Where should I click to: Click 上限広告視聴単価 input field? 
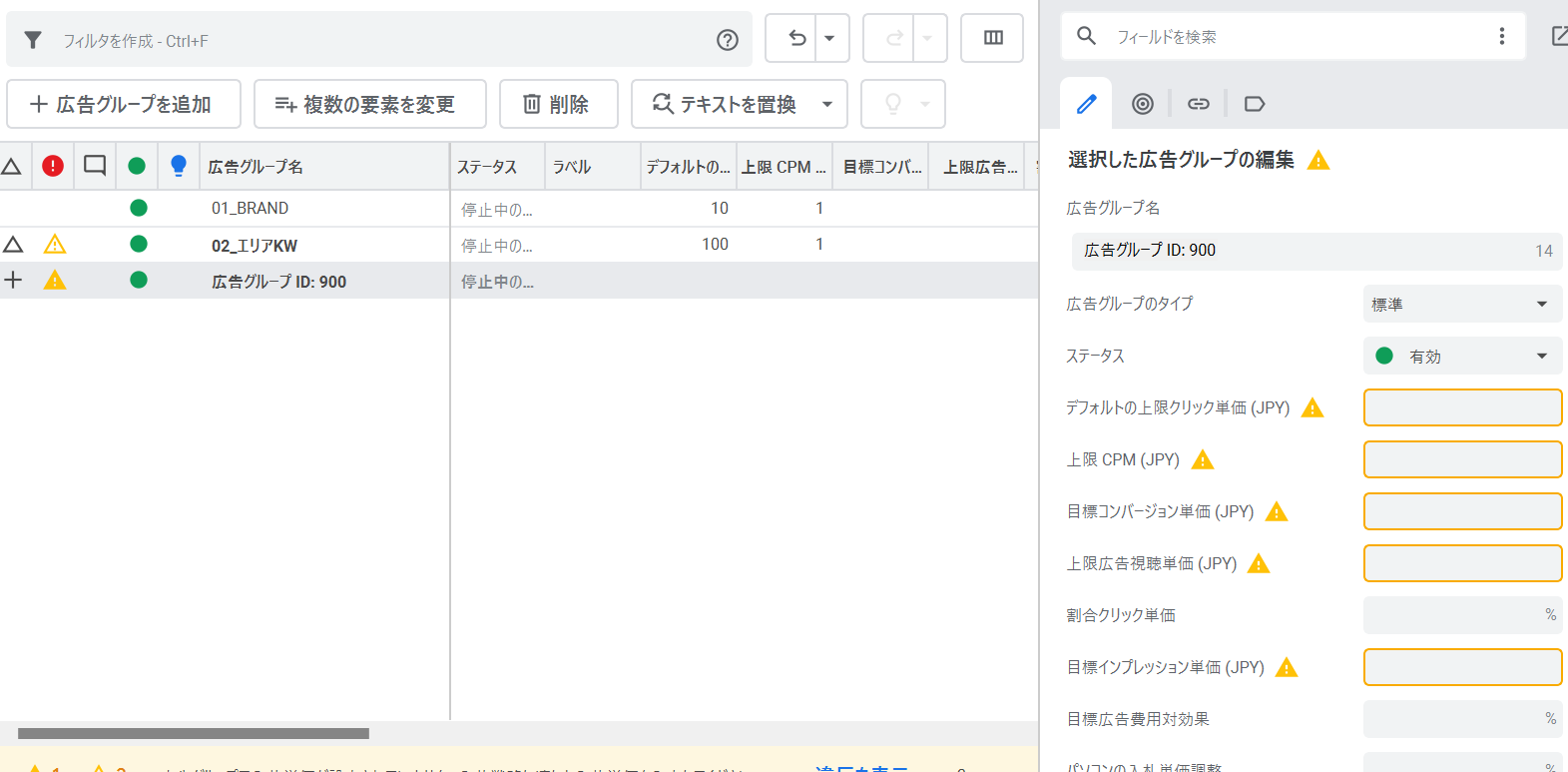pos(1462,563)
